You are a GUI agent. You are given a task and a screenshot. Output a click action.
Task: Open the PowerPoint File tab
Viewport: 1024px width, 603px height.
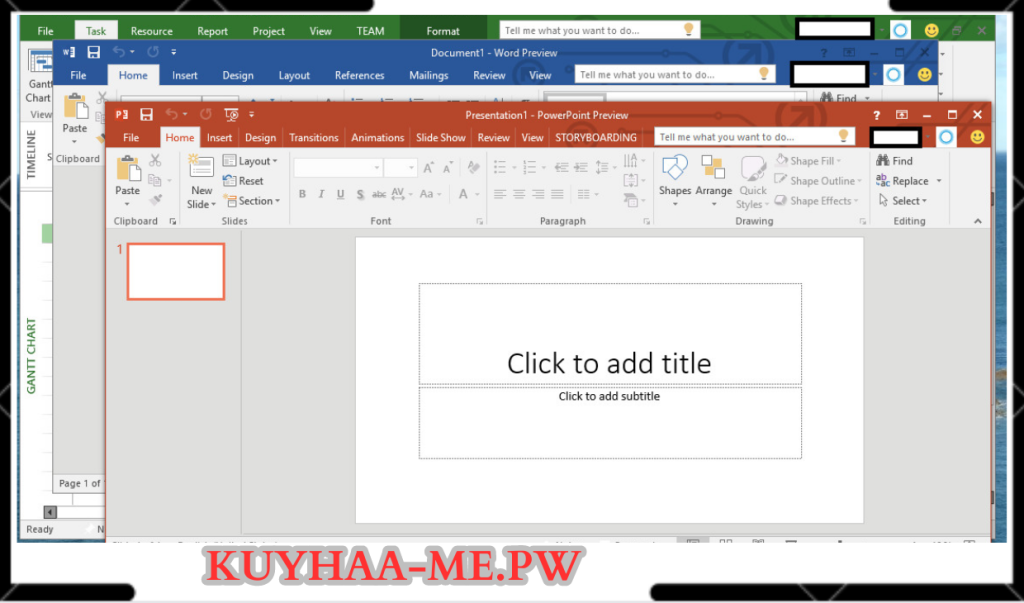[x=131, y=137]
